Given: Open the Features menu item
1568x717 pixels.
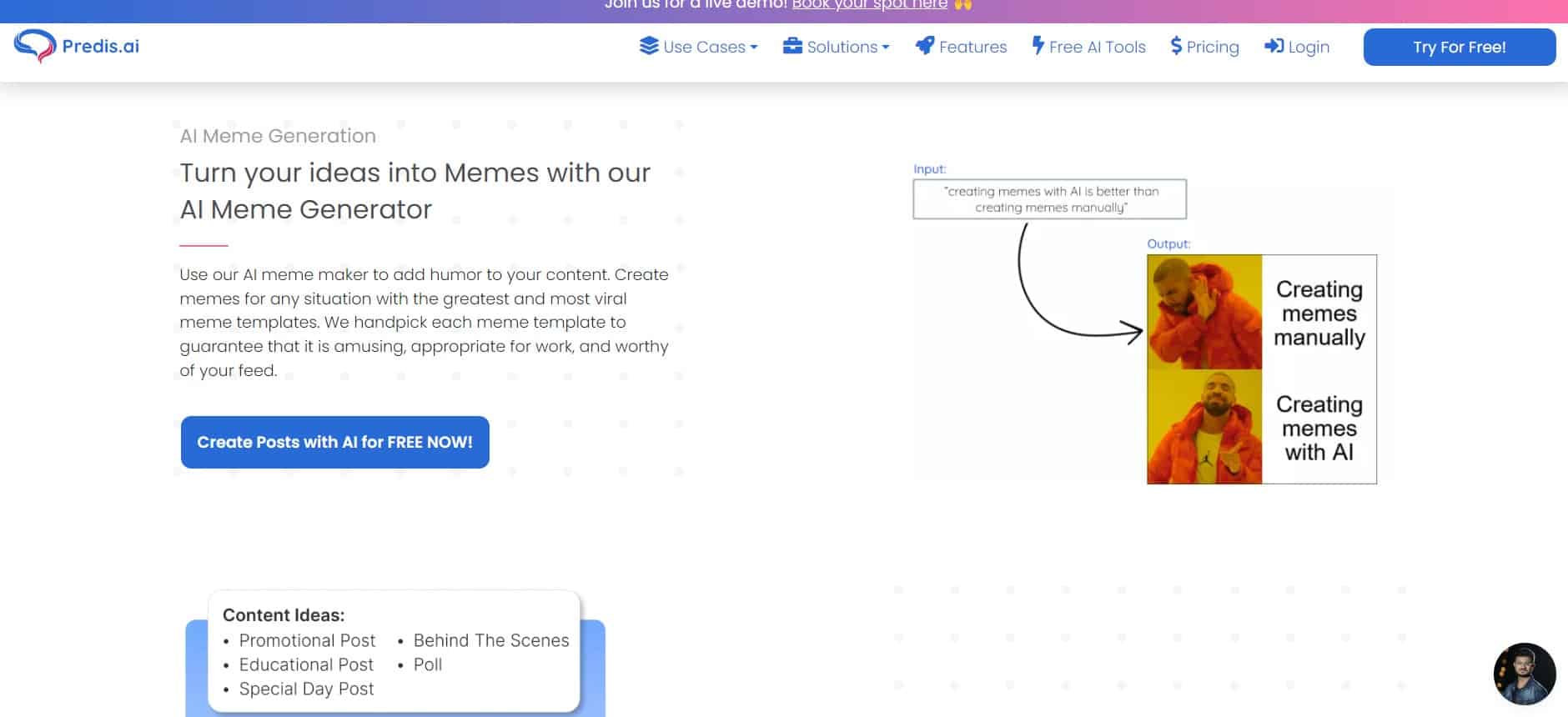Looking at the screenshot, I should [972, 47].
